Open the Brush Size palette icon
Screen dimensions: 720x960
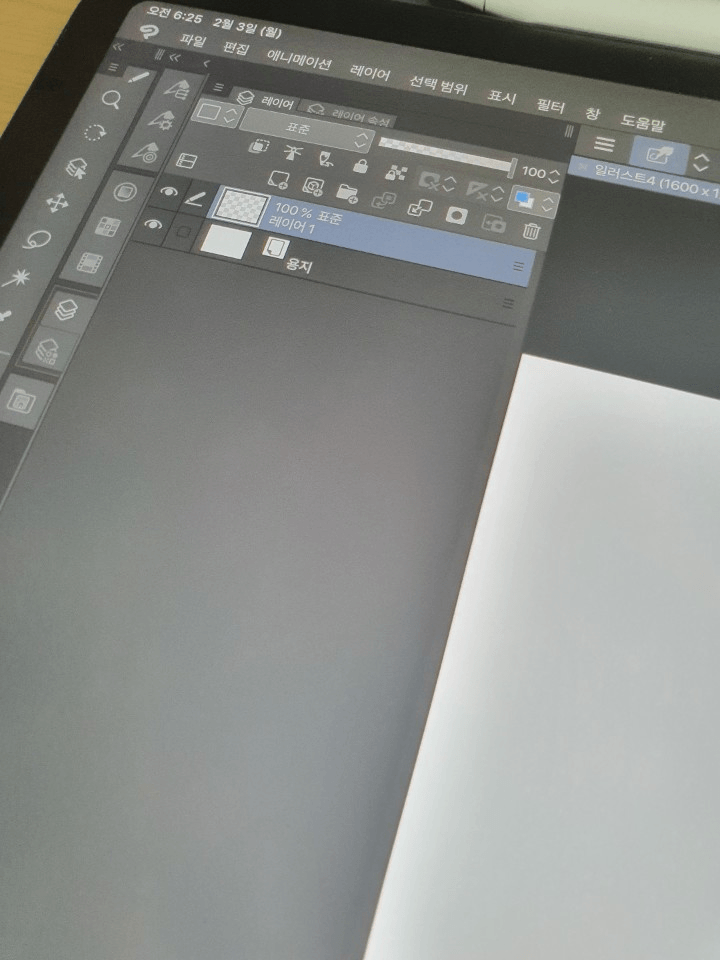point(144,151)
